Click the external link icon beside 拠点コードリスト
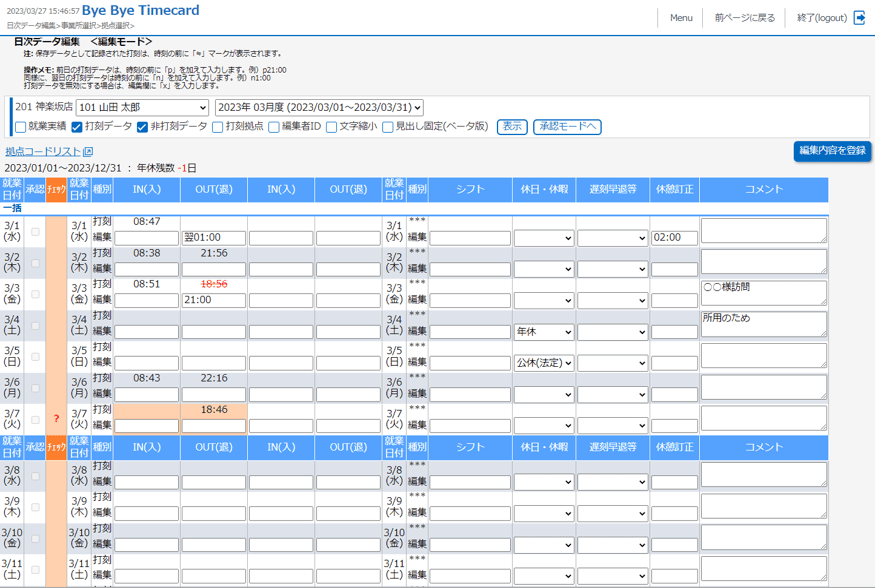 tap(88, 152)
